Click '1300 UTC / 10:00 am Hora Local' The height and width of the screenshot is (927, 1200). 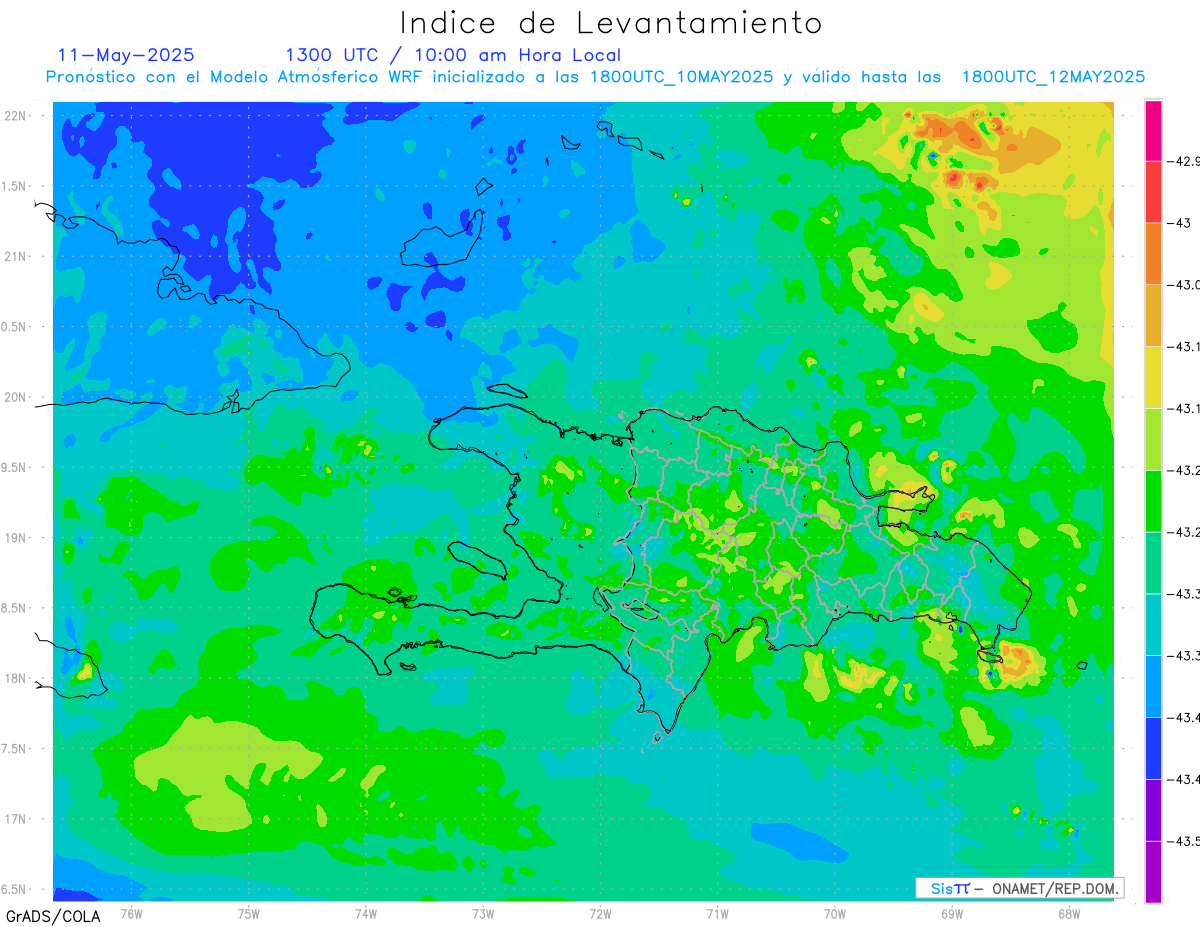(453, 55)
